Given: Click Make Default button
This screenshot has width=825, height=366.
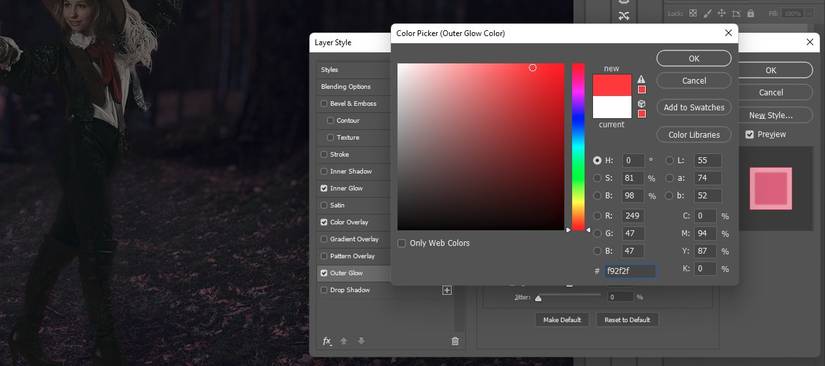Looking at the screenshot, I should (x=562, y=320).
